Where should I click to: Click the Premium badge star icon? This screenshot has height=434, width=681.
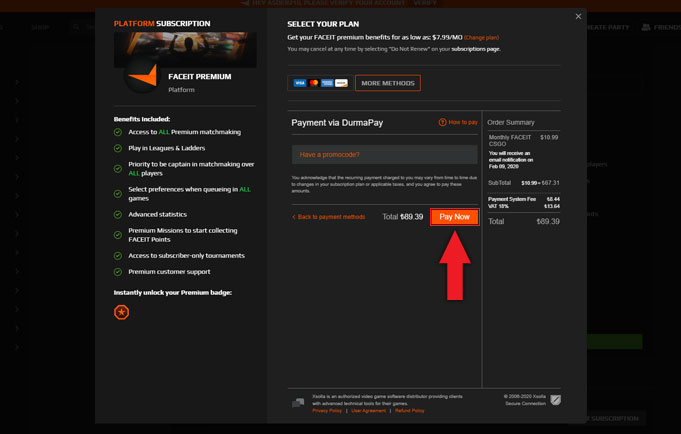tap(121, 312)
